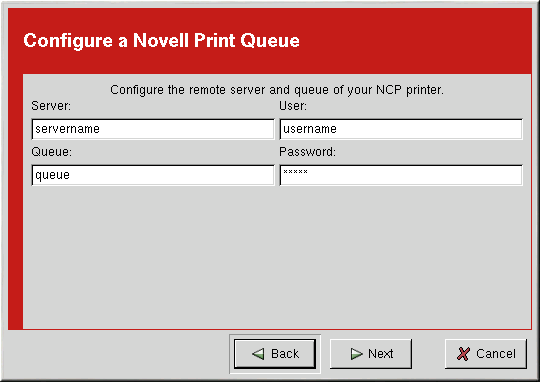Viewport: 540px width, 382px height.
Task: Click the empty gray area below the fields
Action: click(277, 257)
